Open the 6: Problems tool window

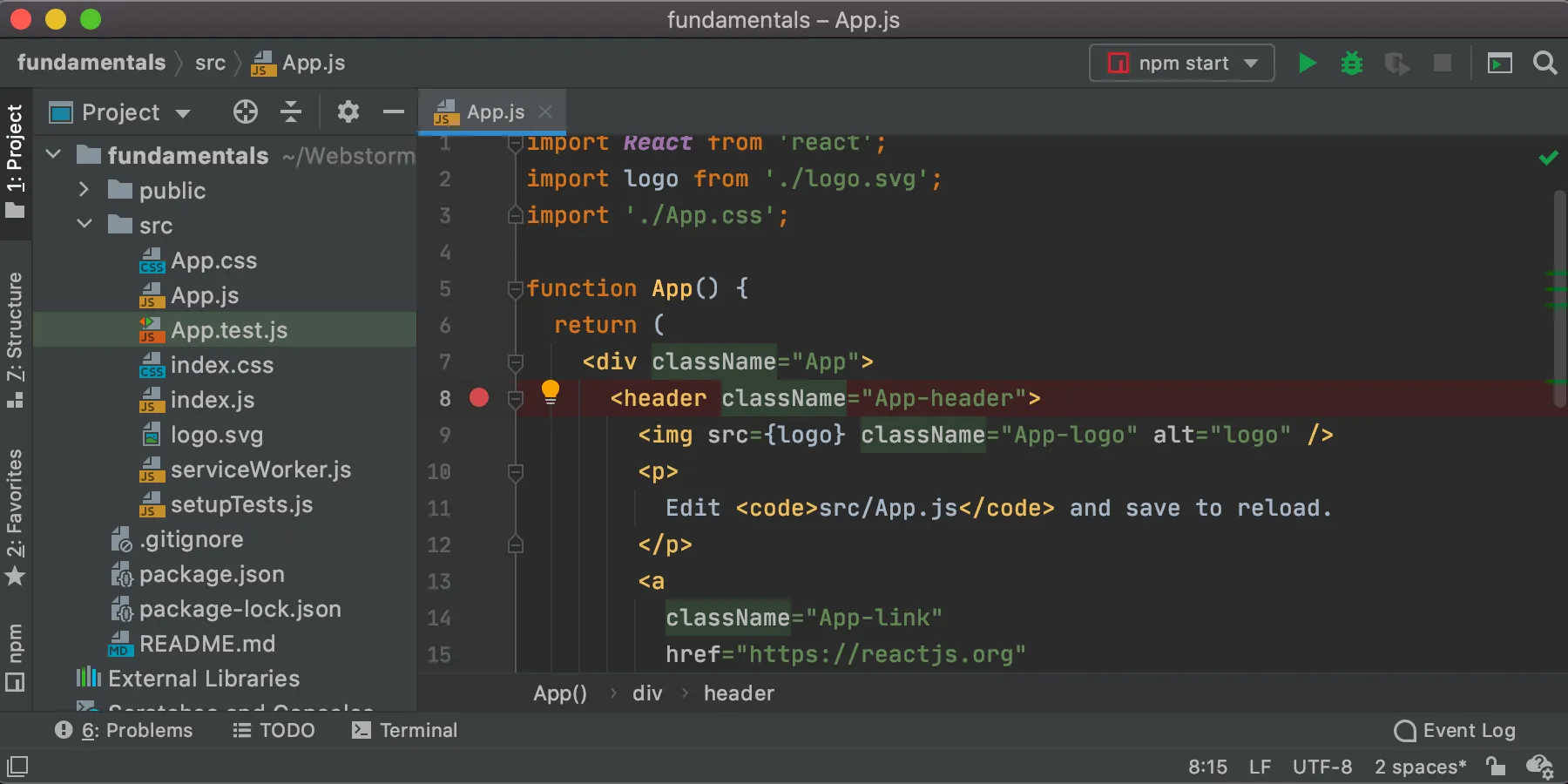coord(124,730)
